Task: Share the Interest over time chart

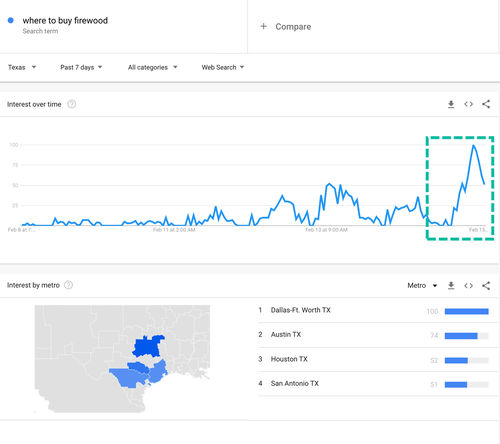Action: pyautogui.click(x=486, y=104)
